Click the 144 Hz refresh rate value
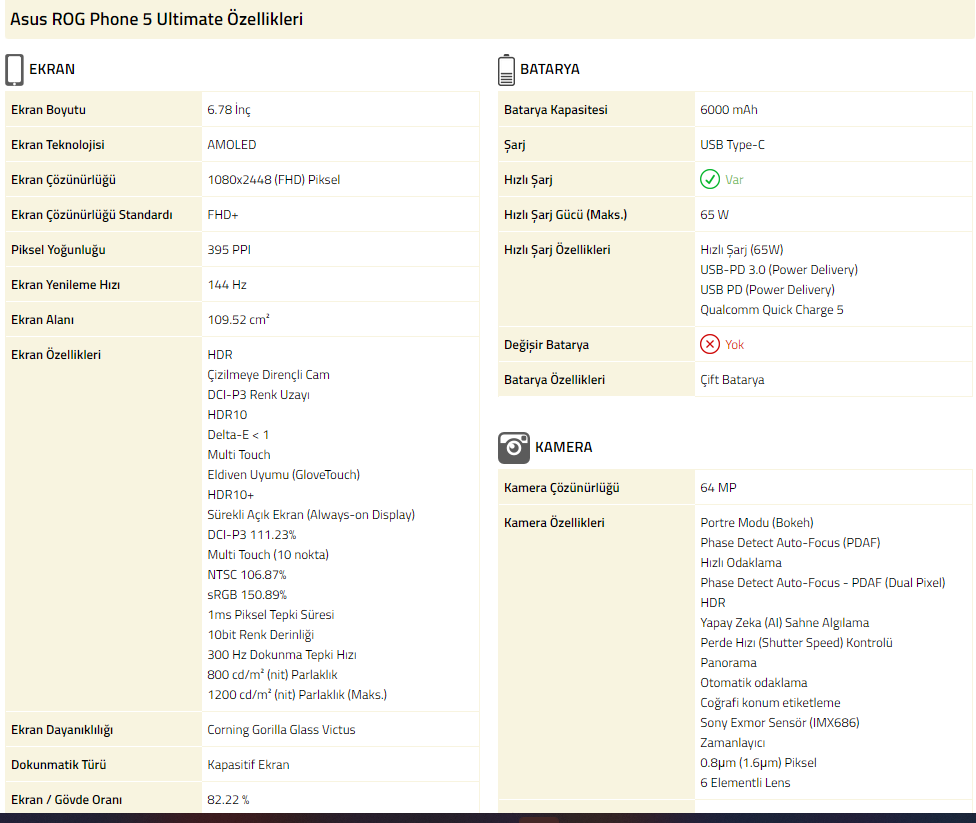The image size is (976, 823). [227, 285]
